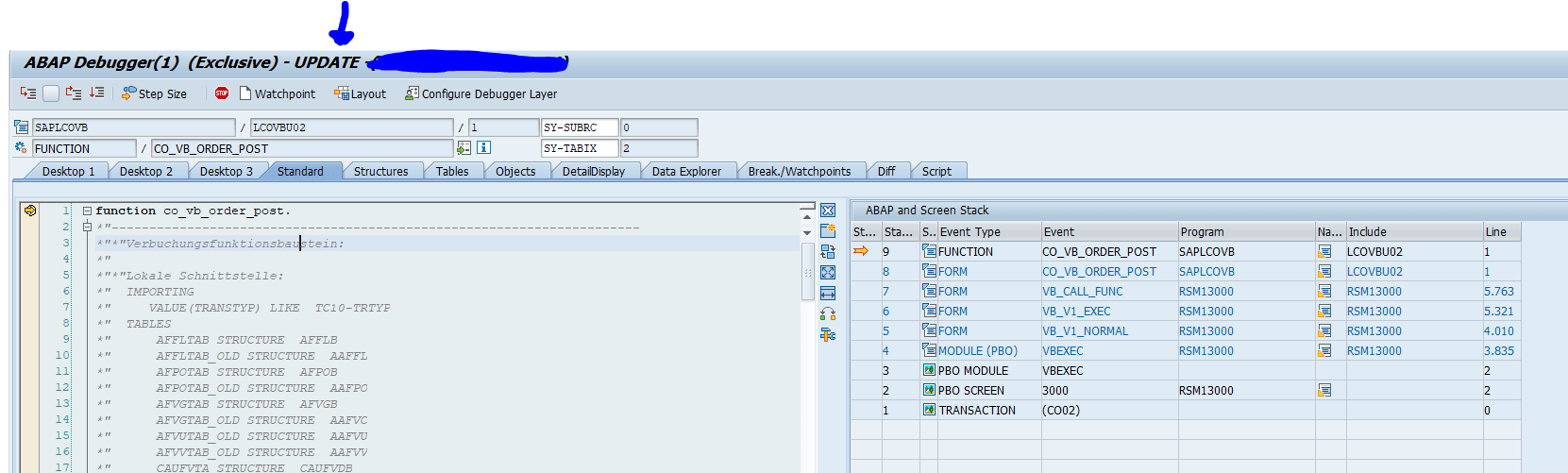Open the Diff tab
The width and height of the screenshot is (1568, 473).
tap(886, 171)
